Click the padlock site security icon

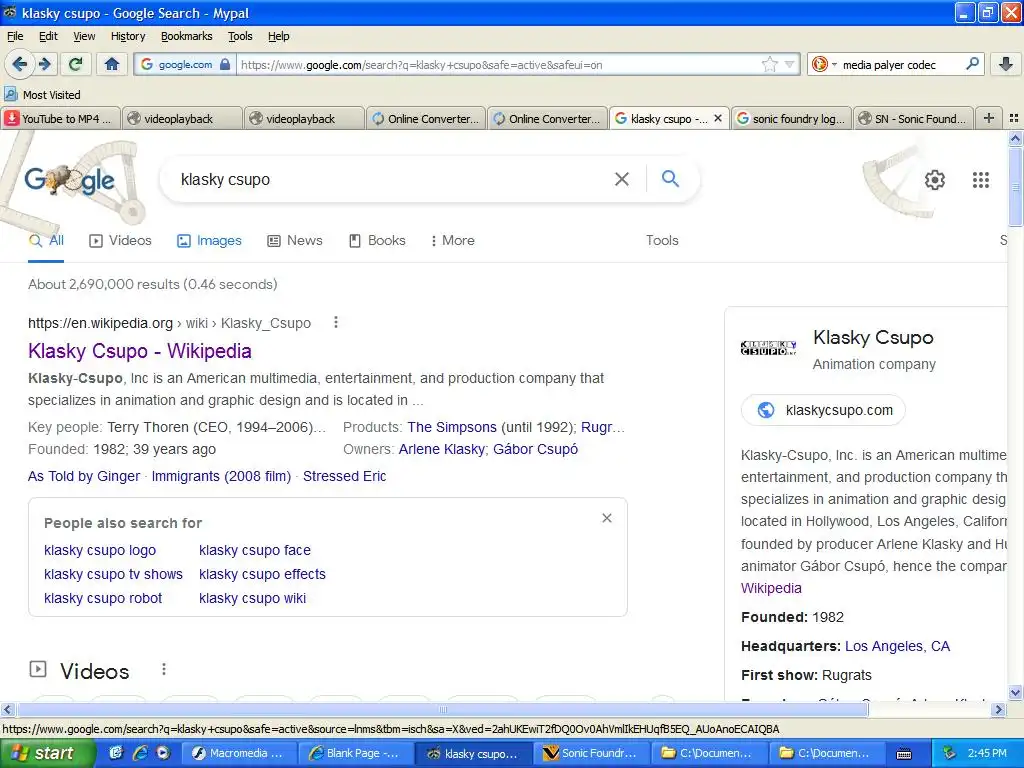225,65
